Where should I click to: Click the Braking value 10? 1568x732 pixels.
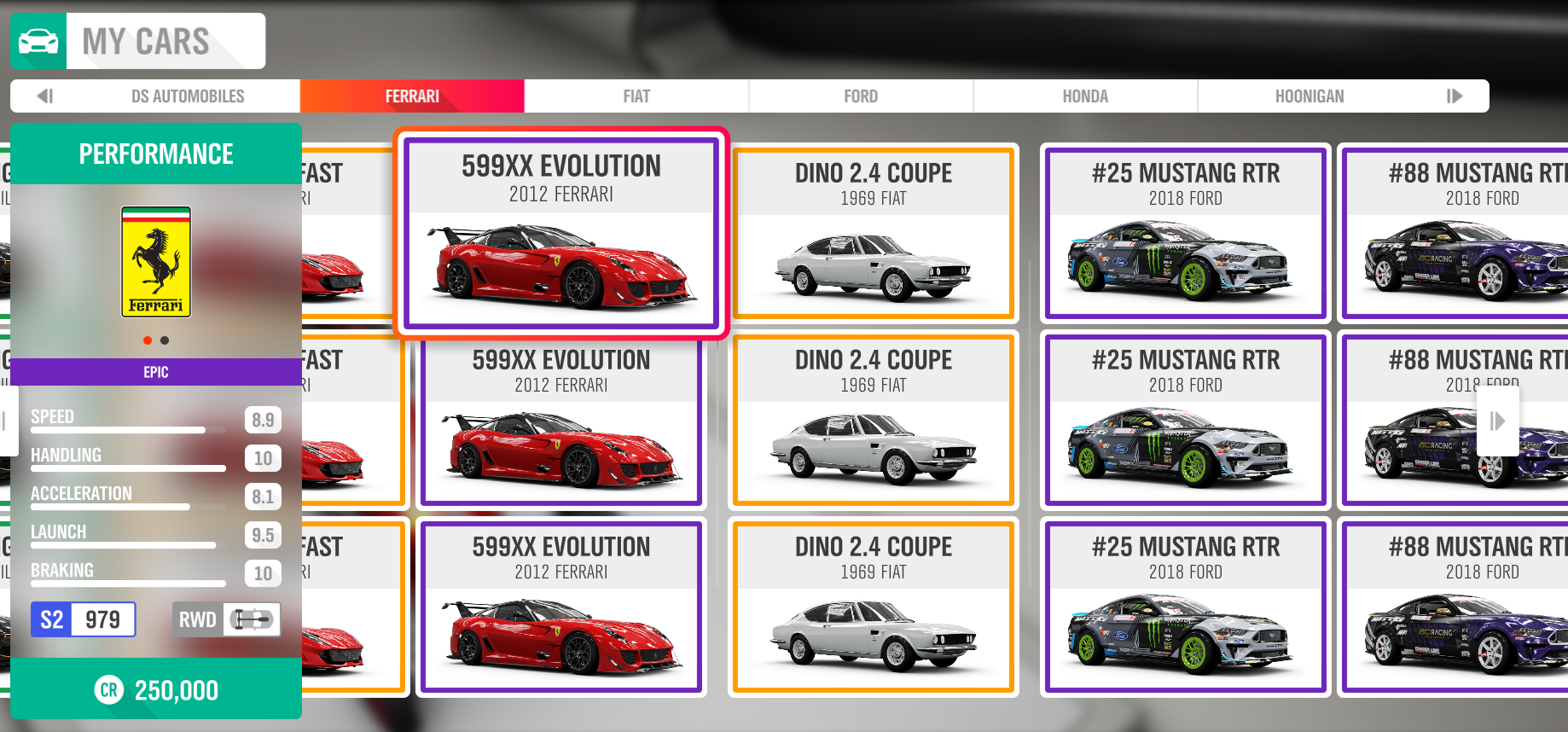pos(263,573)
